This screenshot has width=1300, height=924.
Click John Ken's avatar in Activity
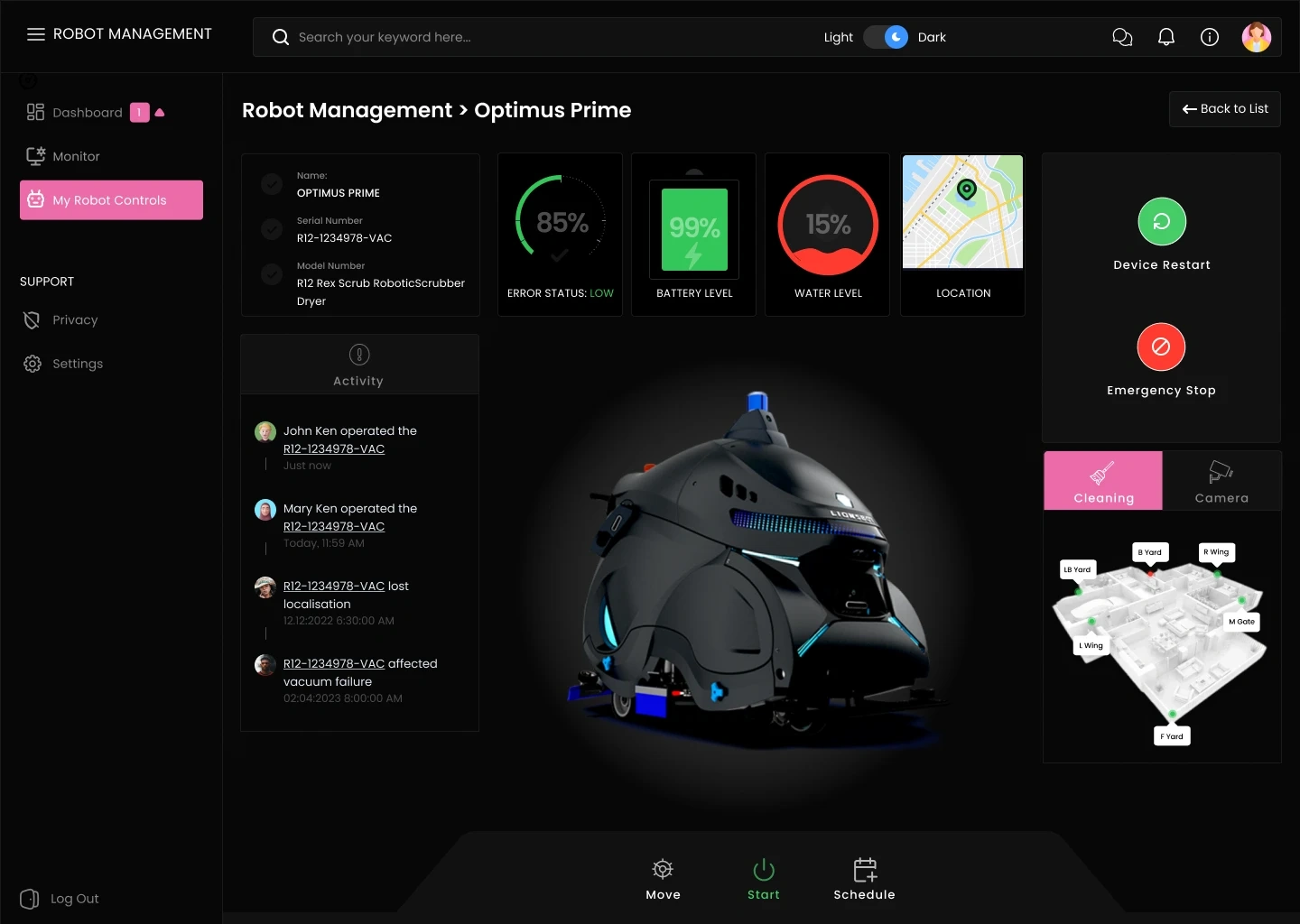(x=265, y=431)
